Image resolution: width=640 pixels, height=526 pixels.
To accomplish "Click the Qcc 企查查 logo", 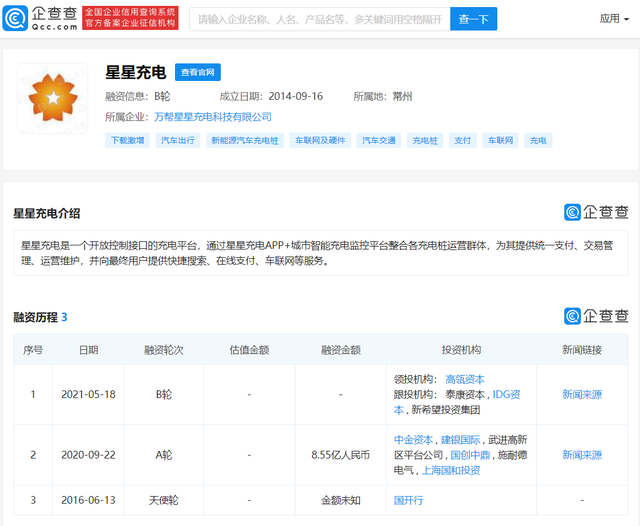I will pos(39,18).
